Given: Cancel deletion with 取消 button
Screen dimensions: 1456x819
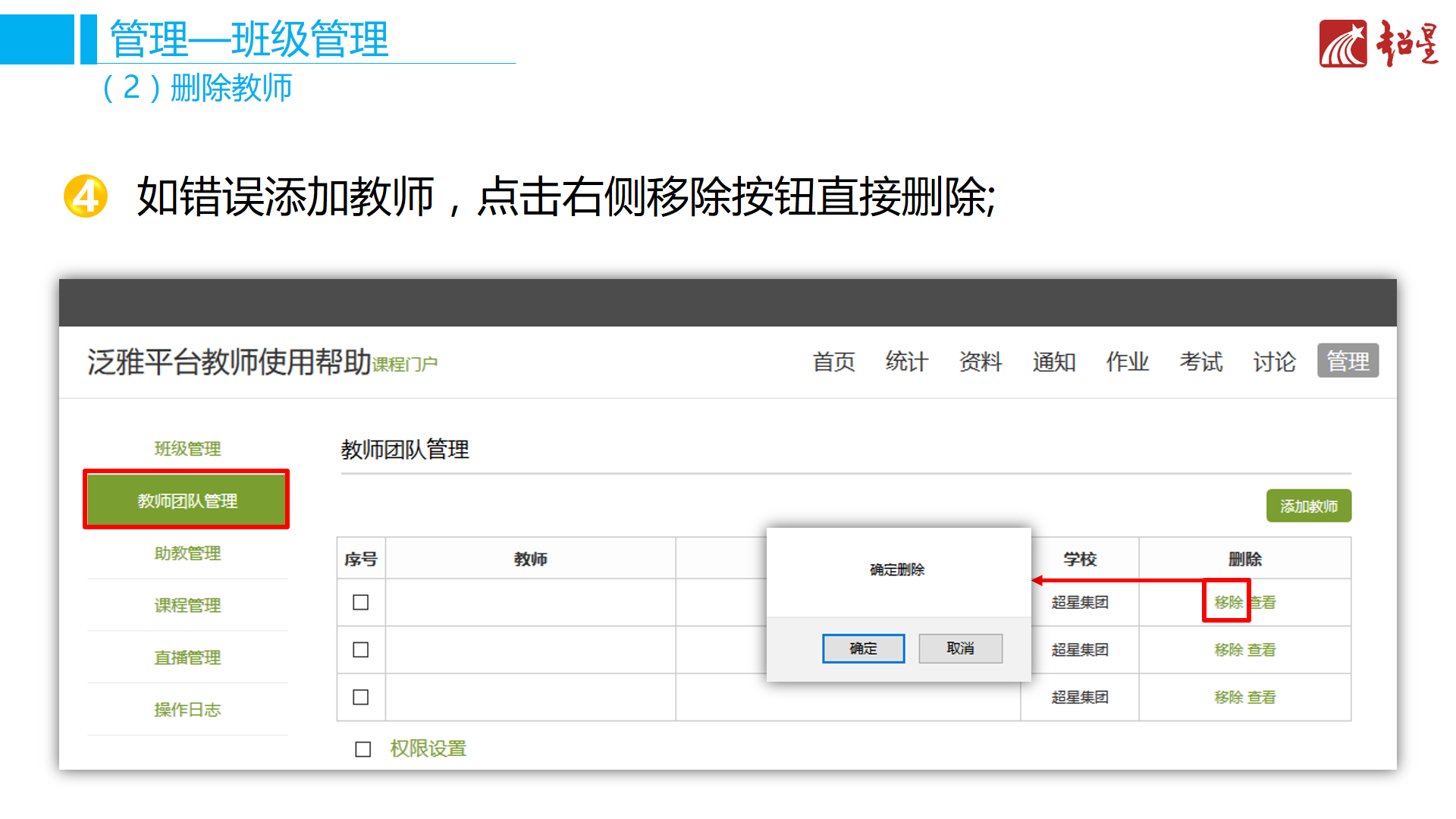Looking at the screenshot, I should pos(960,648).
